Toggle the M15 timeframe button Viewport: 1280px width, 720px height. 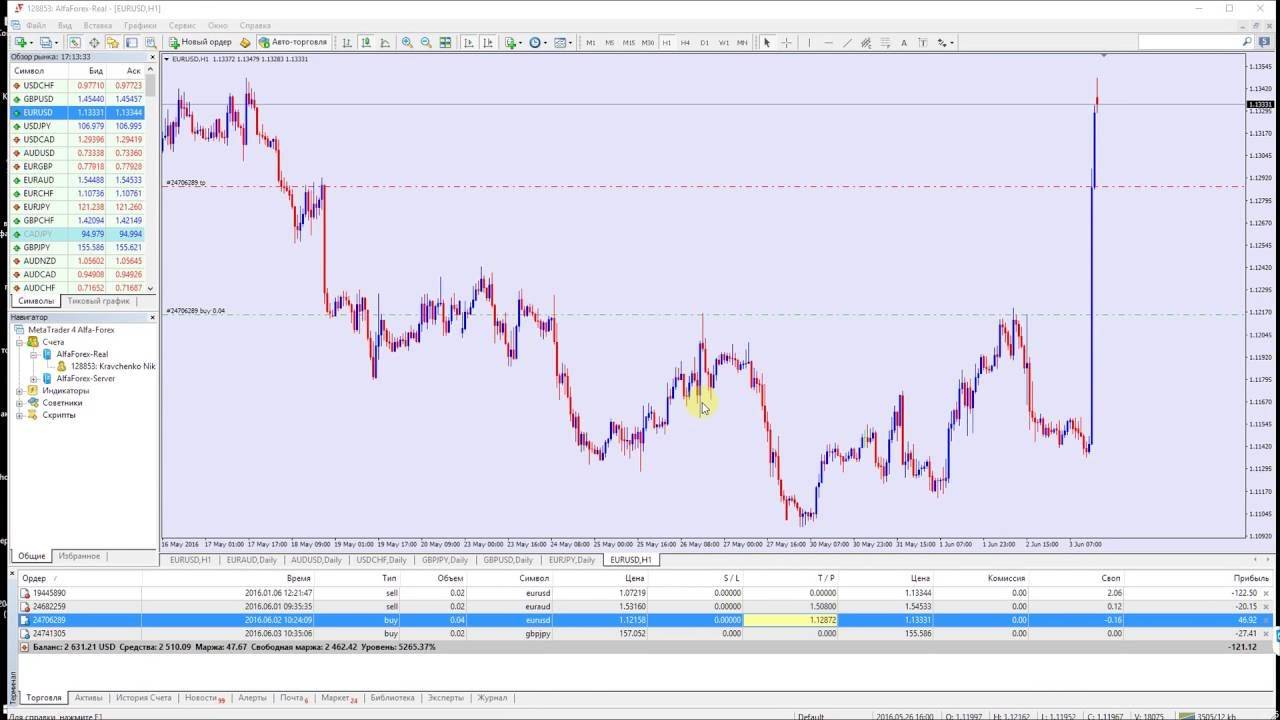(628, 42)
